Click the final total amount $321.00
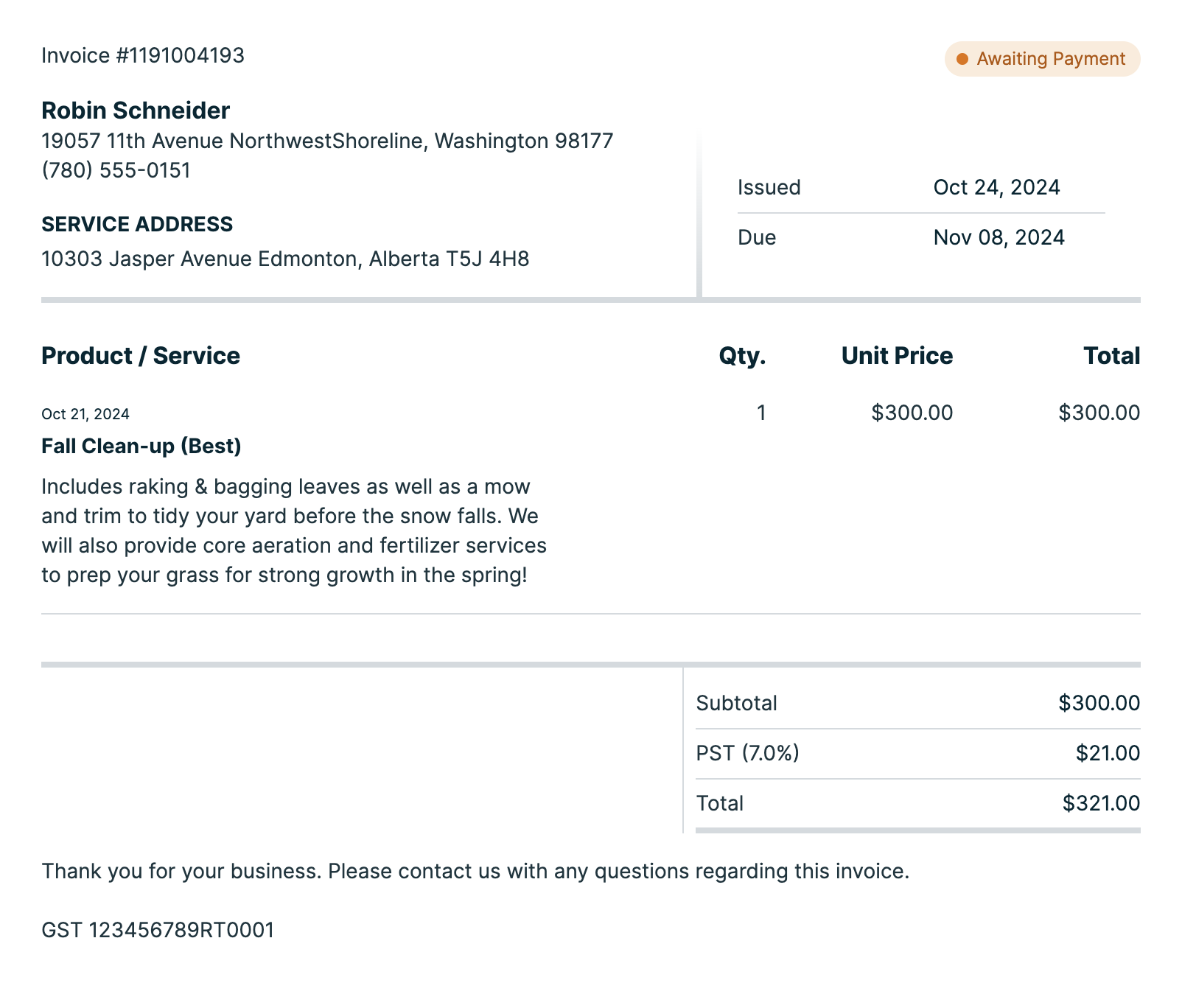1182x1008 pixels. (x=1101, y=803)
